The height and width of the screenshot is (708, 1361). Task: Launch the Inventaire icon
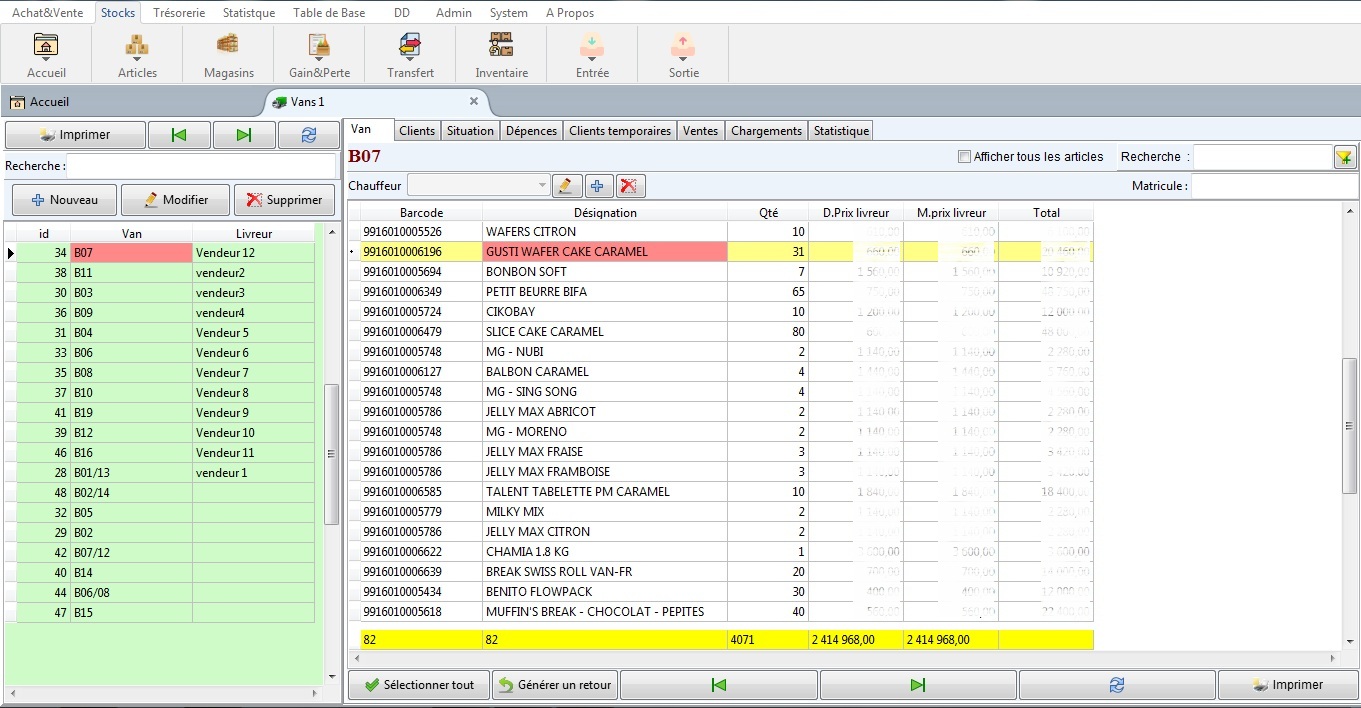pyautogui.click(x=501, y=55)
